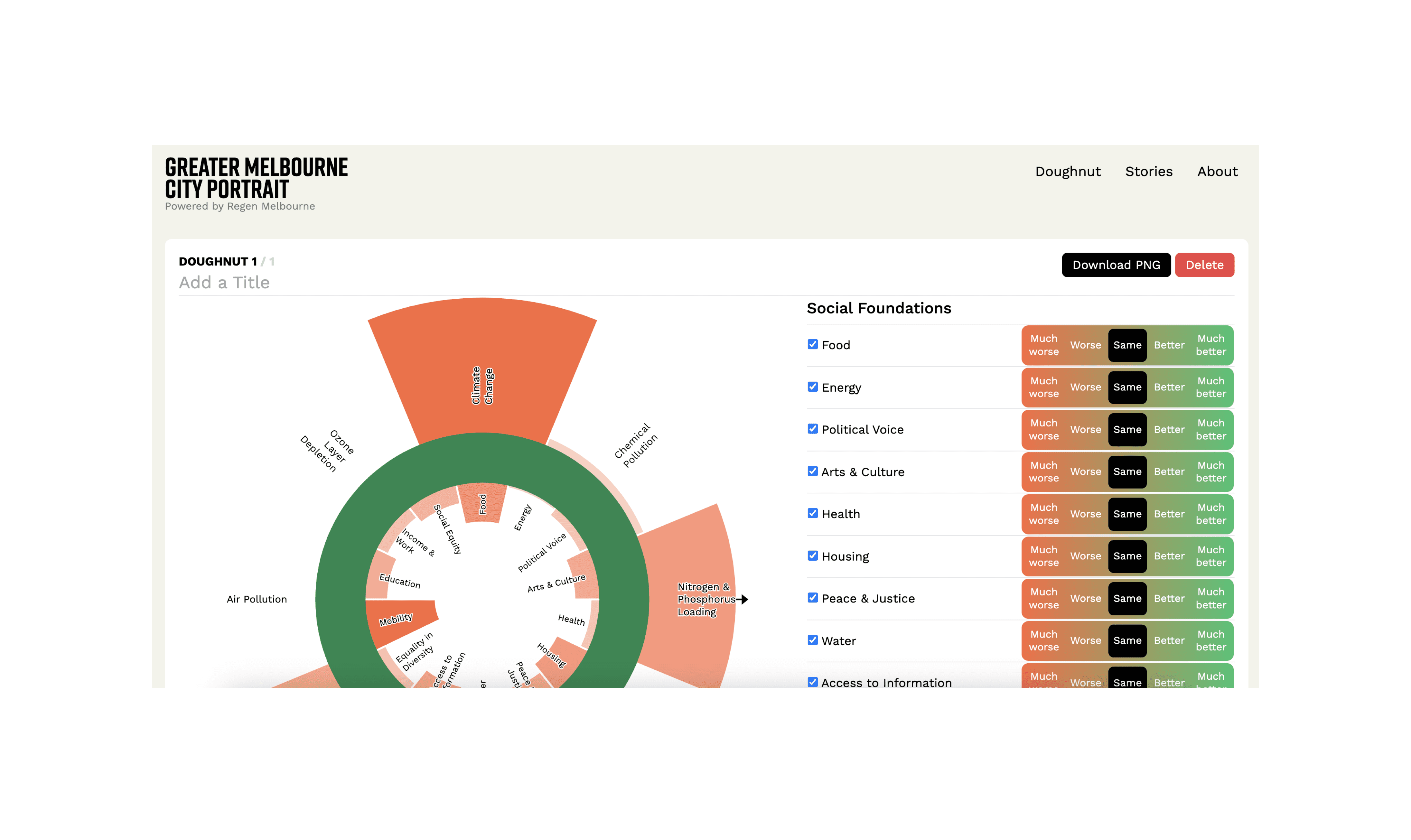This screenshot has width=1411, height=840.
Task: Set Food rating to Worse
Action: pos(1086,345)
